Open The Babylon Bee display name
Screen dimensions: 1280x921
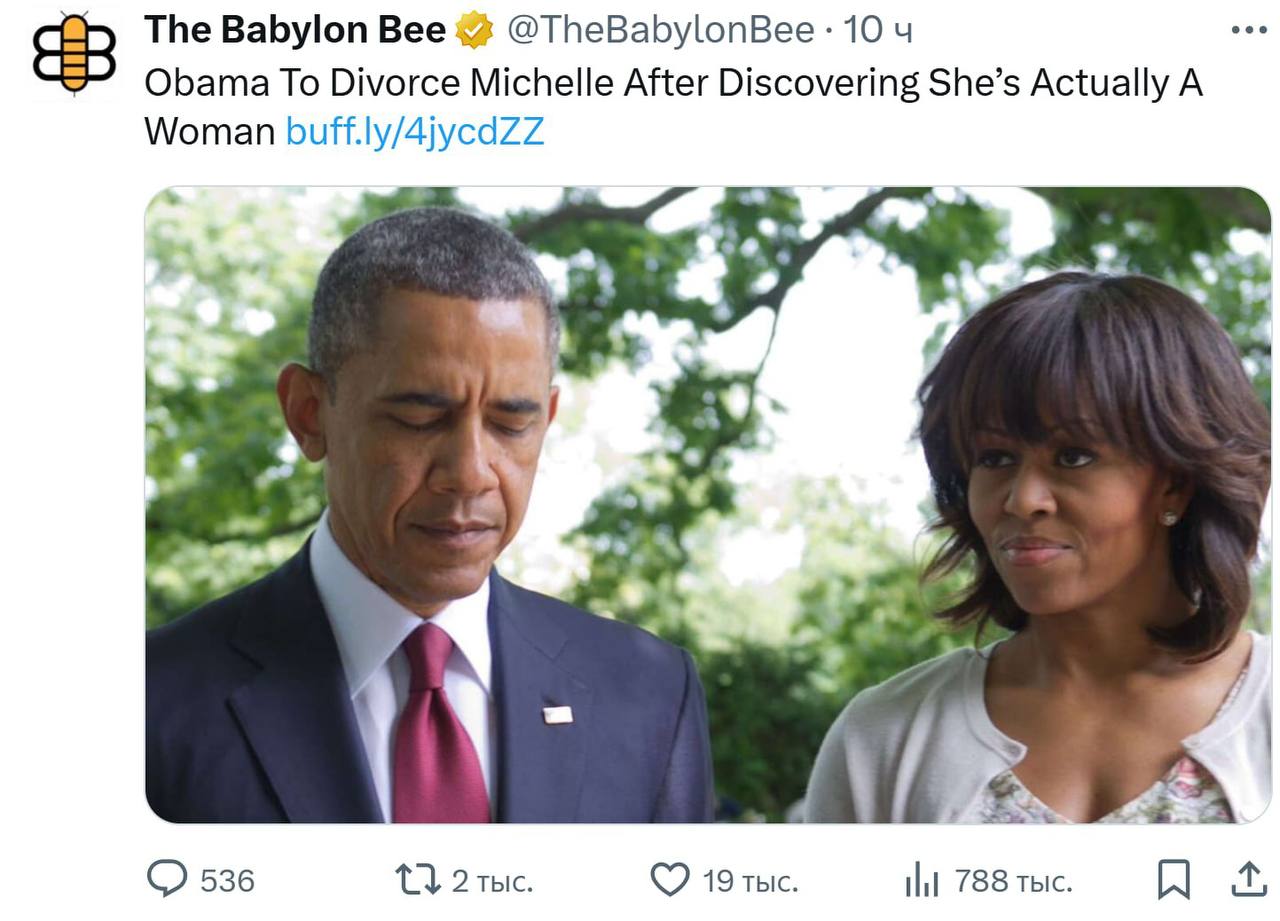(295, 30)
